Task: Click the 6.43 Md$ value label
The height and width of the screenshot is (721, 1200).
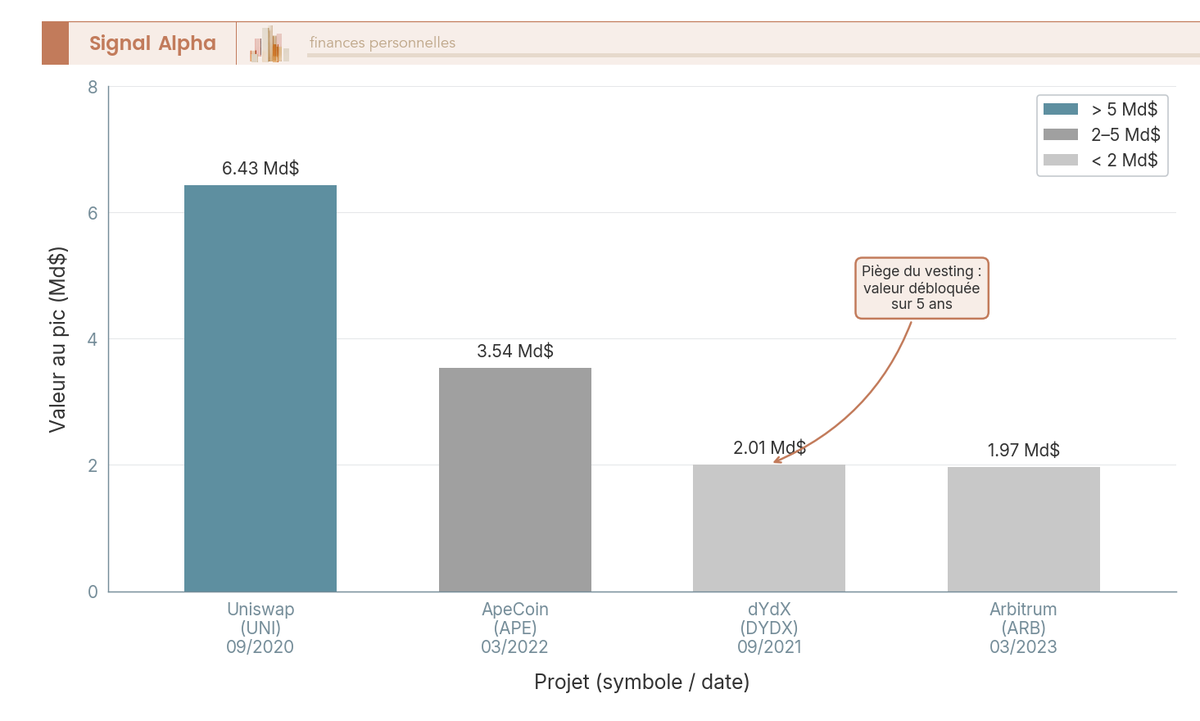Action: [x=260, y=168]
